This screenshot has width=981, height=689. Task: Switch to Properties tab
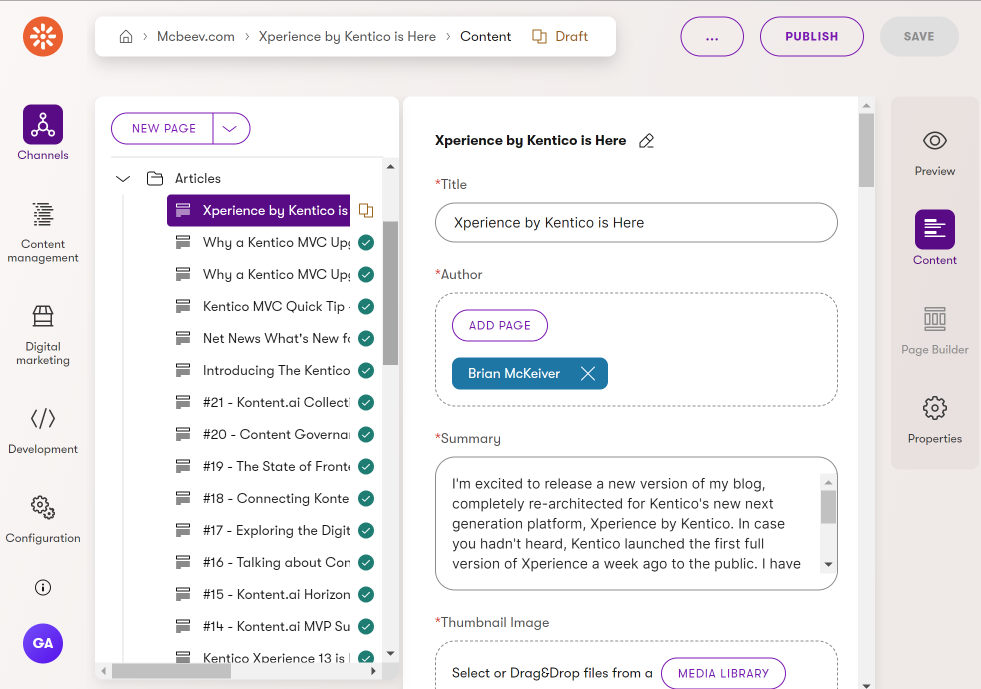pos(935,420)
